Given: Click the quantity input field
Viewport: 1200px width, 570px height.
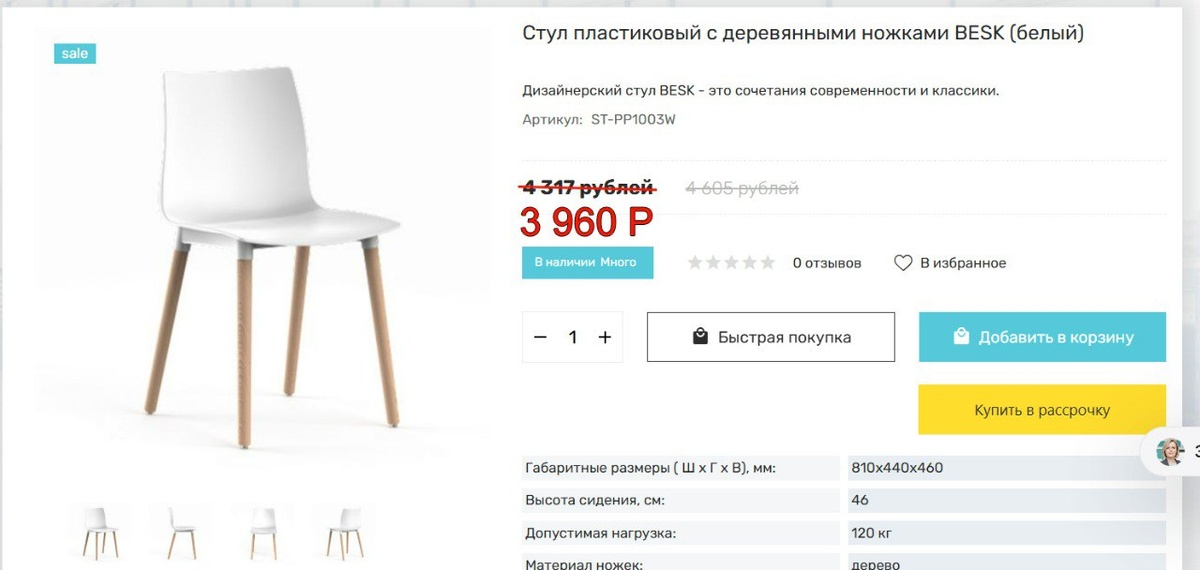Looking at the screenshot, I should click(573, 337).
